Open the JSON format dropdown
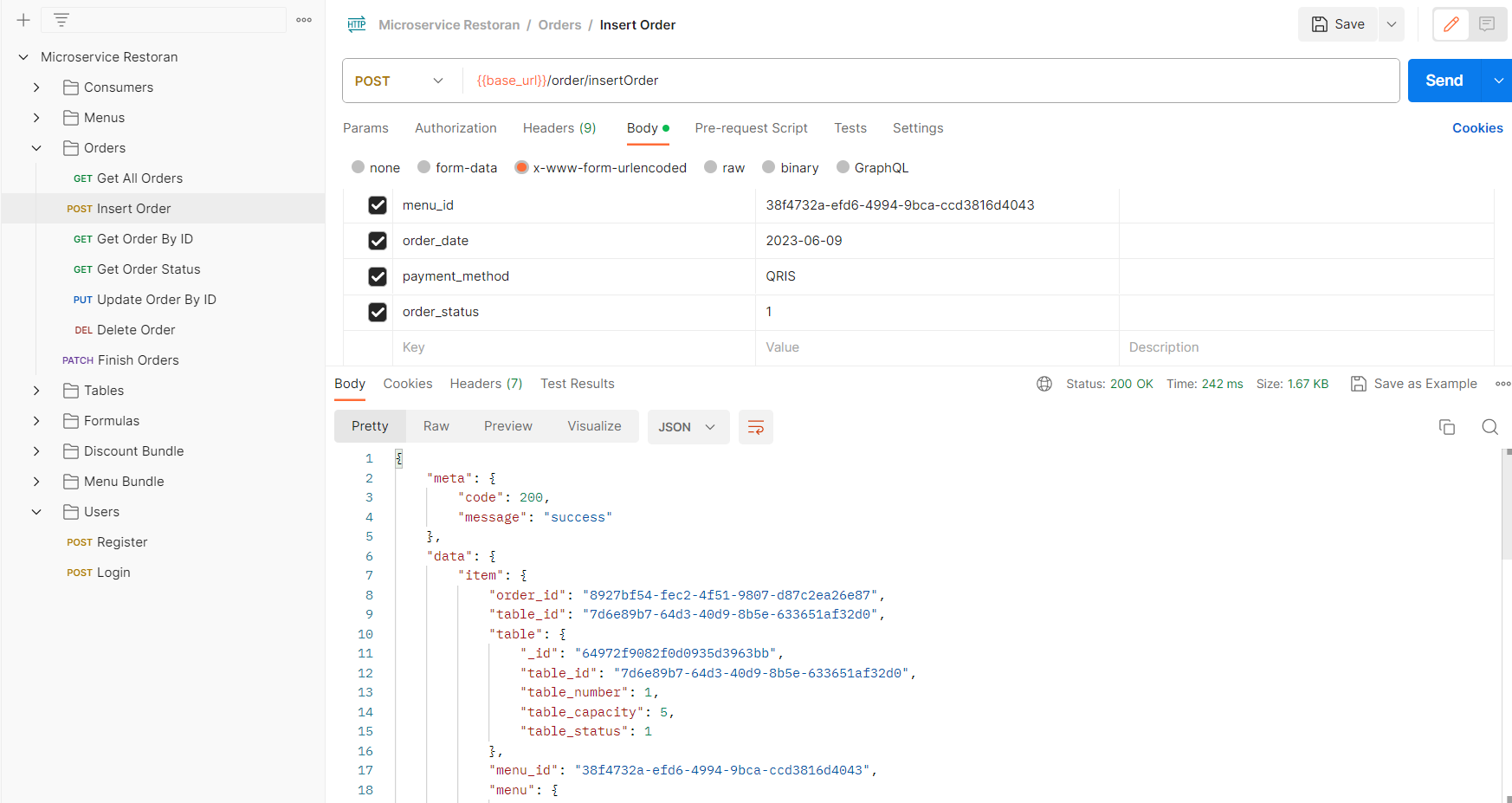The height and width of the screenshot is (803, 1512). (x=688, y=427)
